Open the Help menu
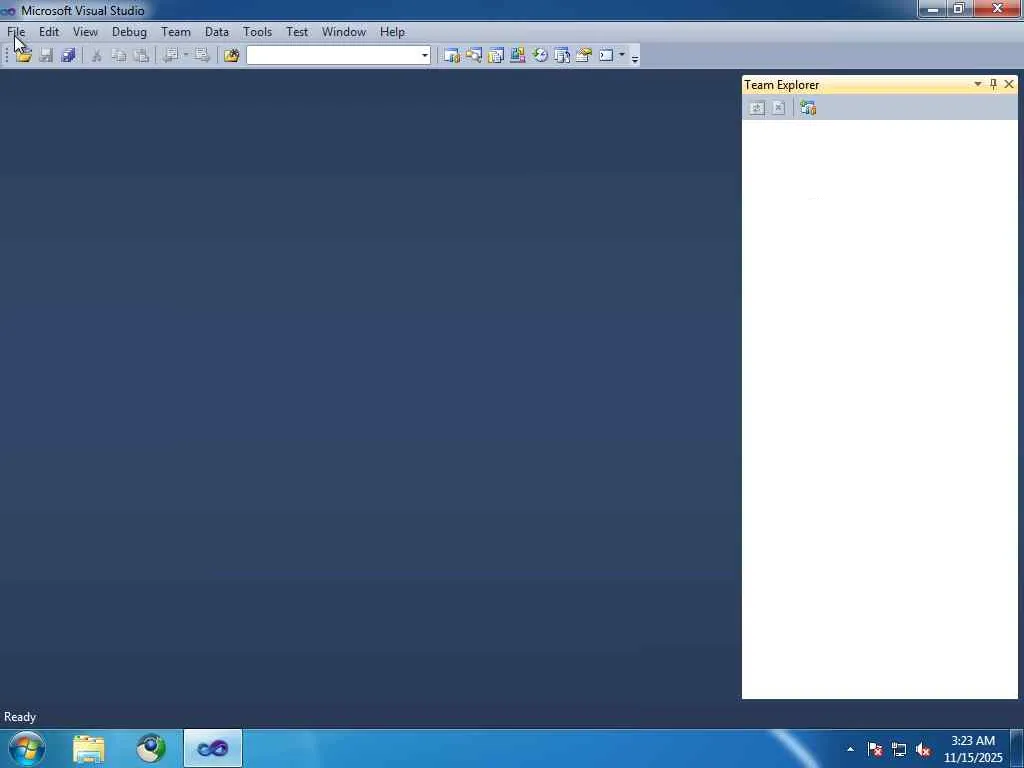The image size is (1024, 768). click(392, 32)
